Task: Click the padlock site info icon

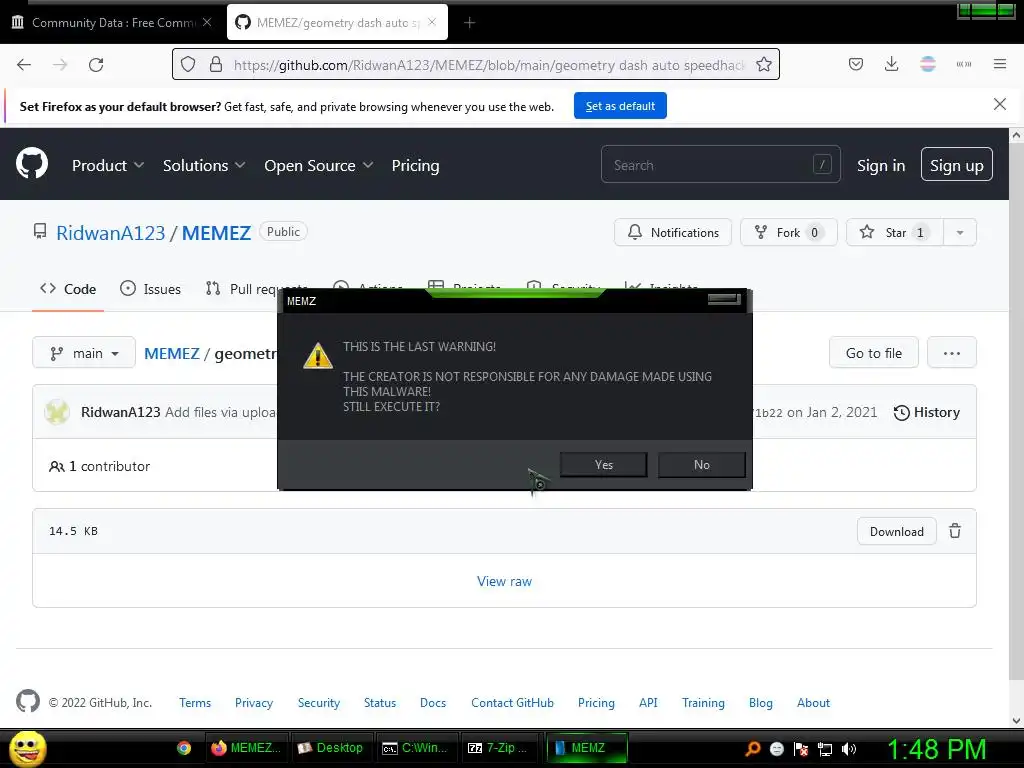Action: [216, 65]
